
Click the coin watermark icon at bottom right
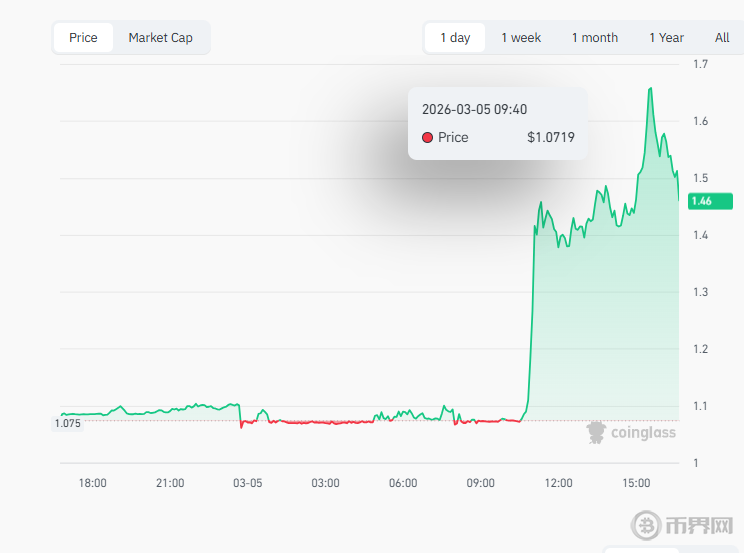tap(649, 526)
